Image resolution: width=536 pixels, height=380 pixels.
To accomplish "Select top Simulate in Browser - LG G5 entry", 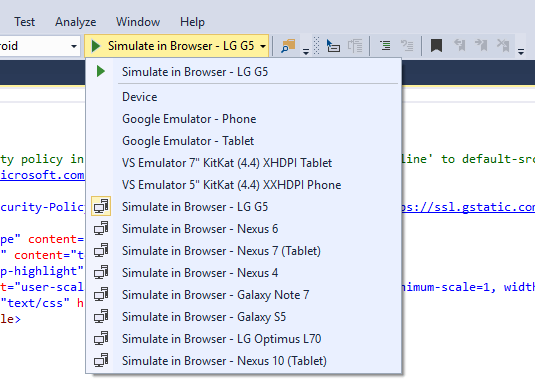I will point(243,72).
